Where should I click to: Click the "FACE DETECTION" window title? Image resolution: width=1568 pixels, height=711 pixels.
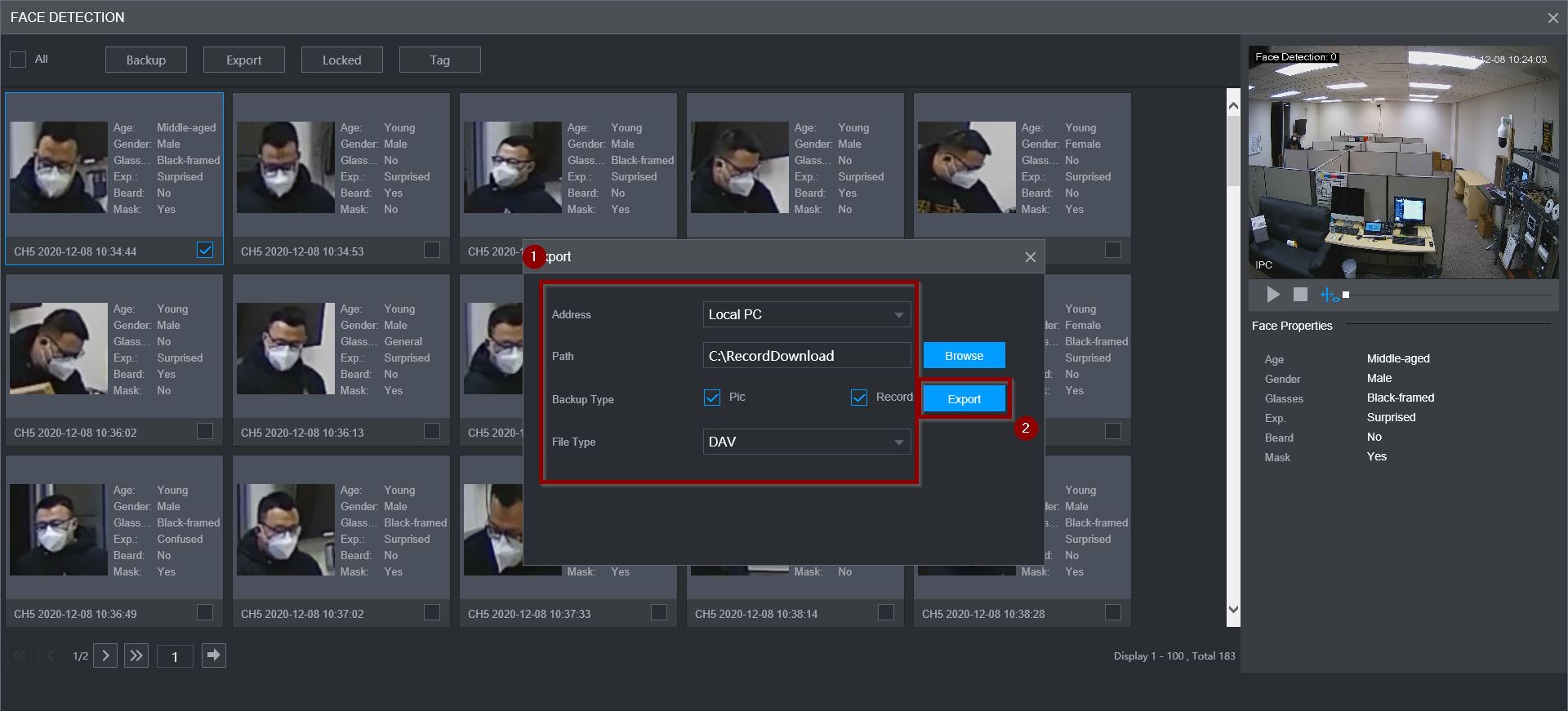68,17
